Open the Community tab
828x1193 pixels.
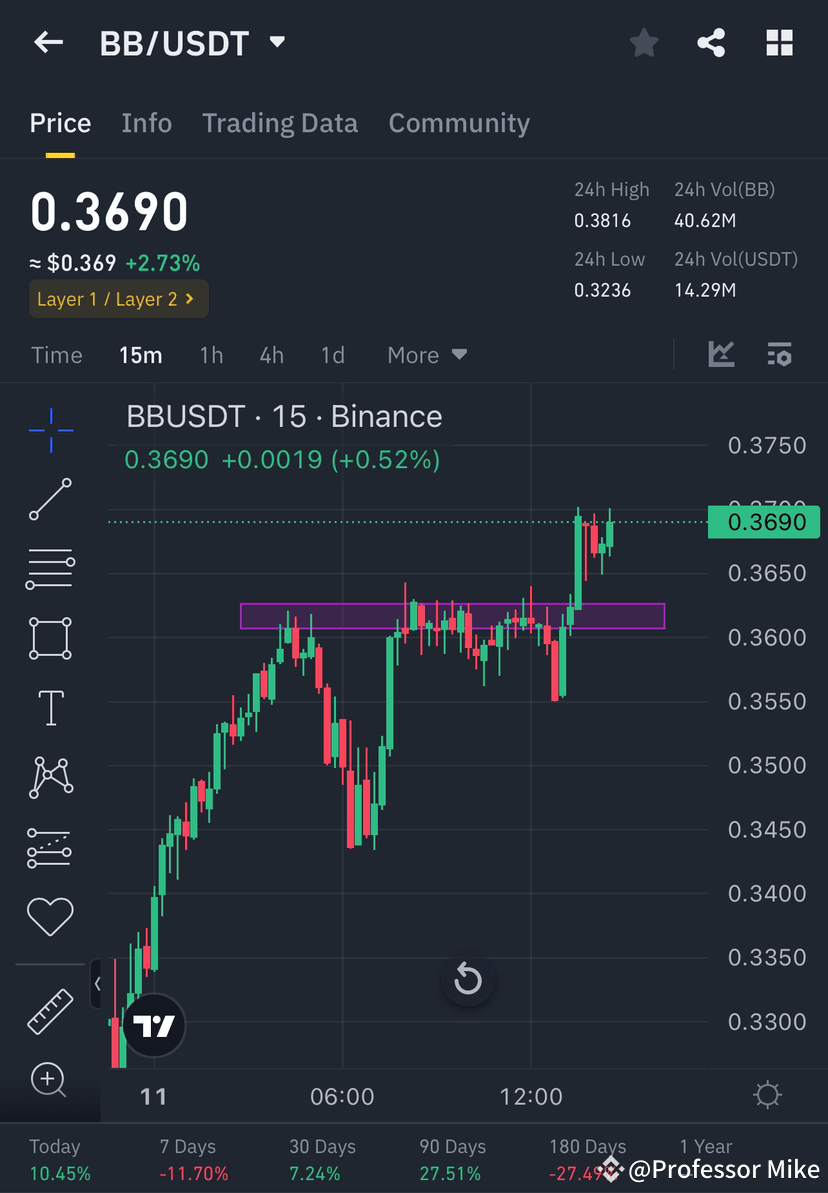click(x=459, y=122)
